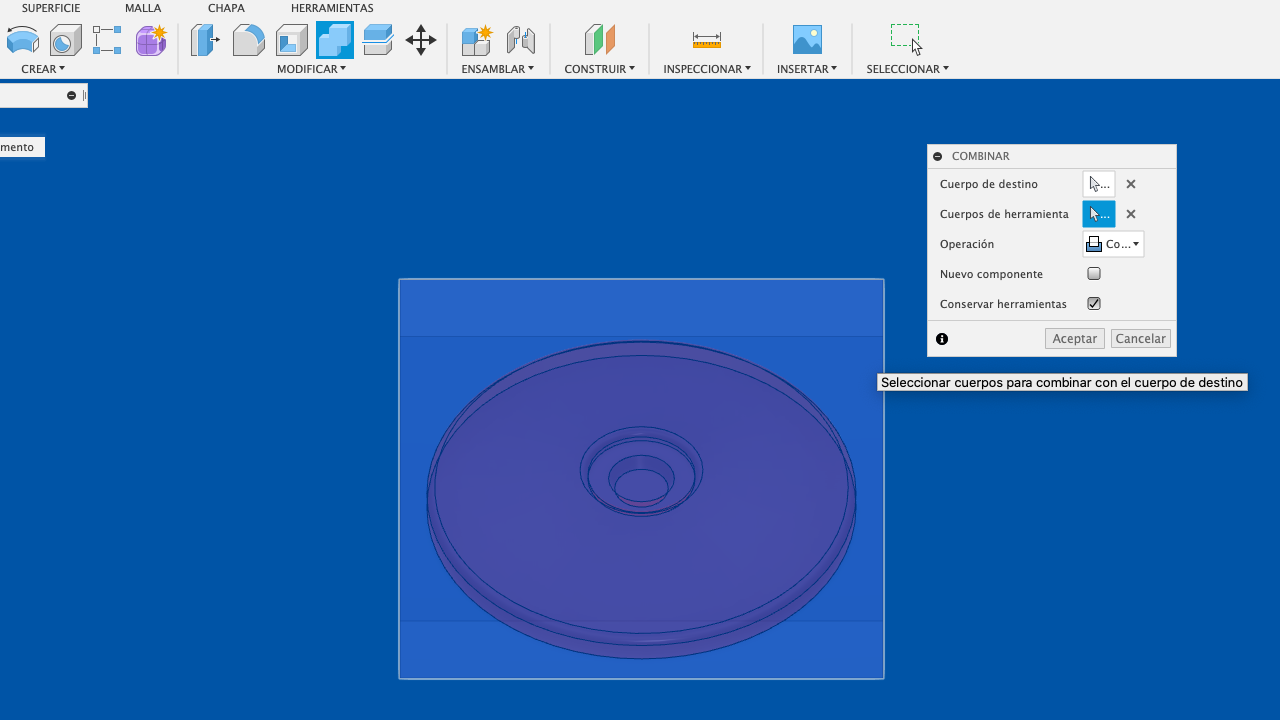The height and width of the screenshot is (720, 1280).
Task: Activate the Fillet tool icon
Action: pos(248,41)
